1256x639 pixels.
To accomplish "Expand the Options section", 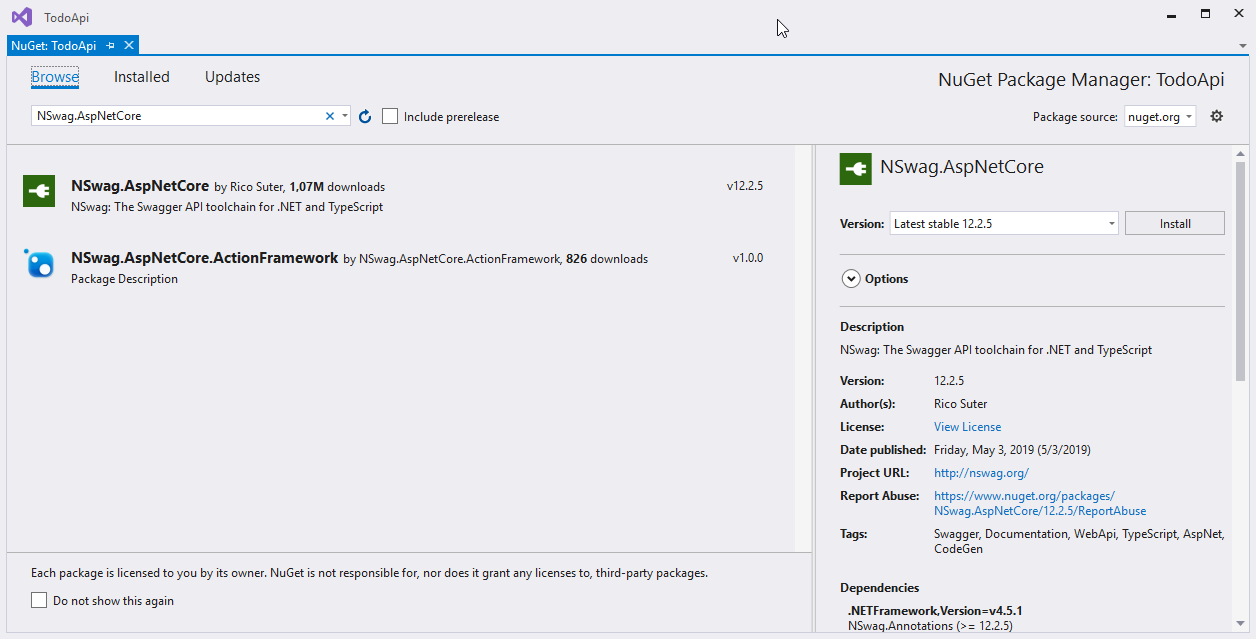I will pos(851,279).
